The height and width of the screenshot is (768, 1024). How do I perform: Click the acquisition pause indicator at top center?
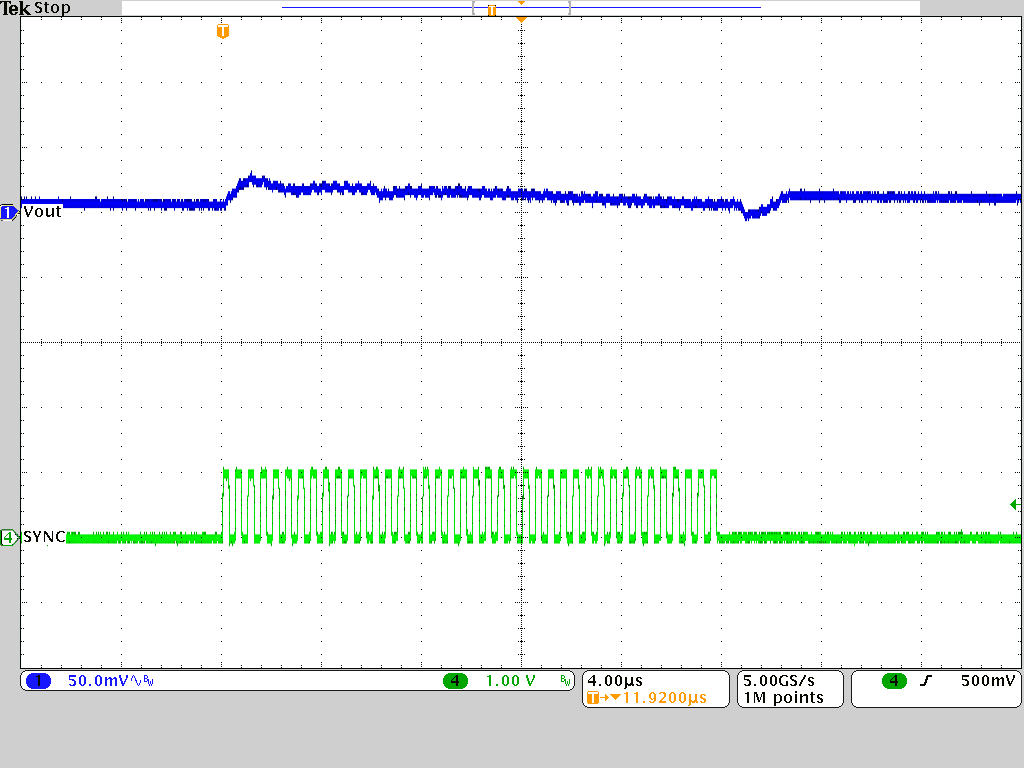pos(492,9)
